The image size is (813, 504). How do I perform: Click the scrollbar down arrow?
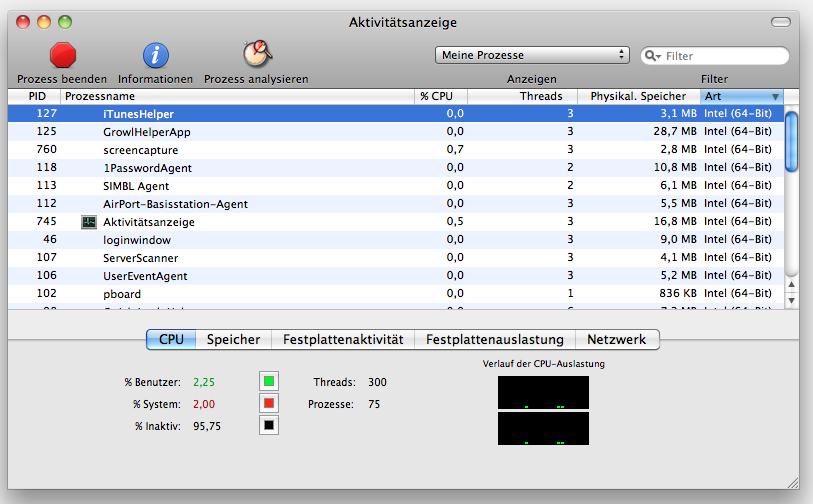(x=791, y=300)
